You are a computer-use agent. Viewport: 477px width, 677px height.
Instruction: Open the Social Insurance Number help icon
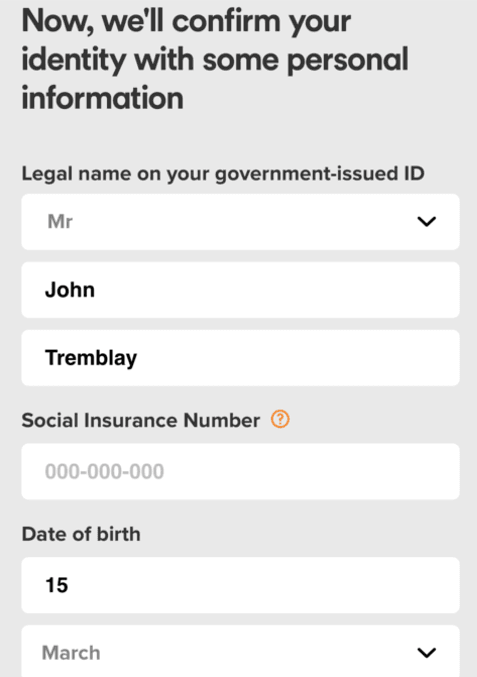click(x=280, y=419)
